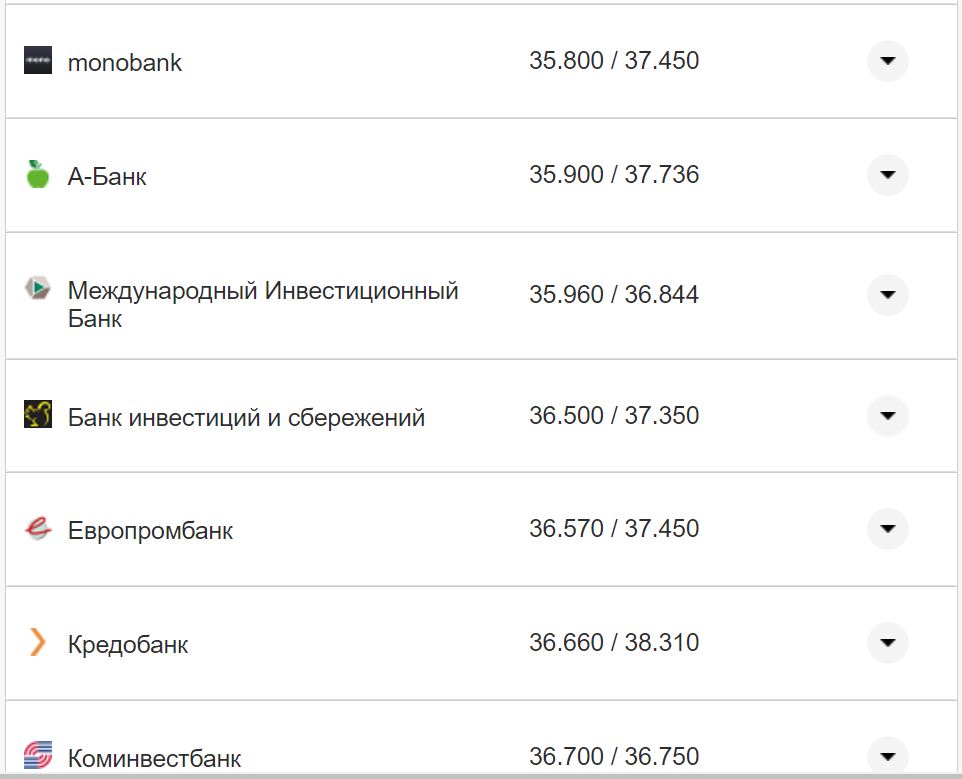Click the Кредобанк bank name
Image resolution: width=962 pixels, height=779 pixels.
127,644
